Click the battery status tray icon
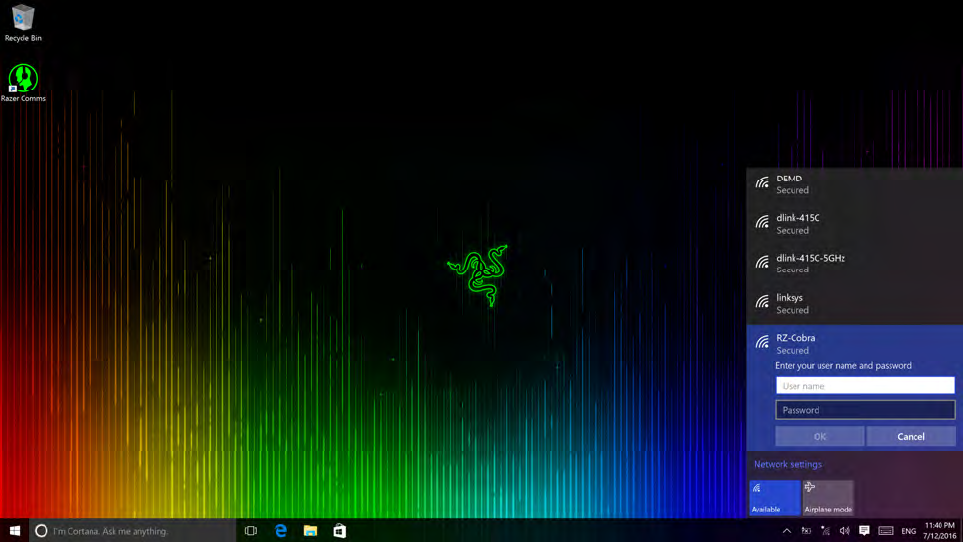 coord(806,530)
